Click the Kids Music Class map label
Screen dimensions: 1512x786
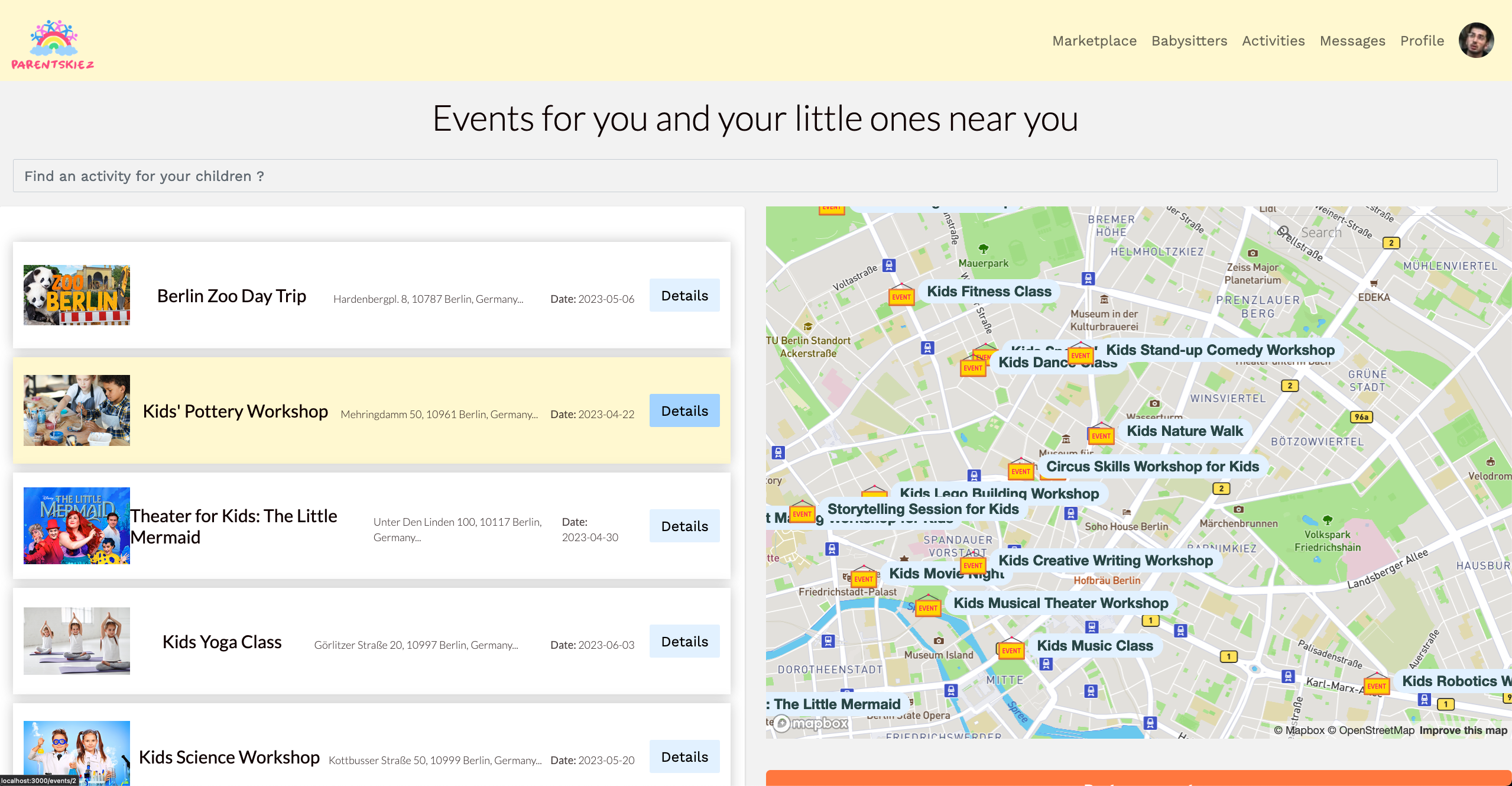click(x=1095, y=645)
